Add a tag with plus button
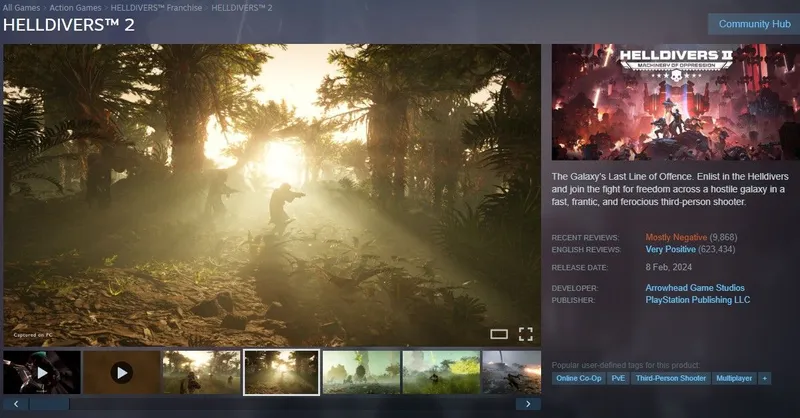Screen dimensions: 800x418 [764, 378]
